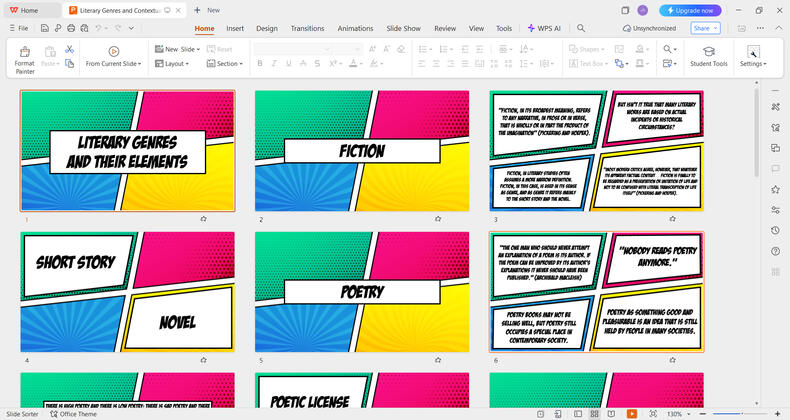The width and height of the screenshot is (790, 420).
Task: Click the Unsynchronized cloud status
Action: point(649,28)
